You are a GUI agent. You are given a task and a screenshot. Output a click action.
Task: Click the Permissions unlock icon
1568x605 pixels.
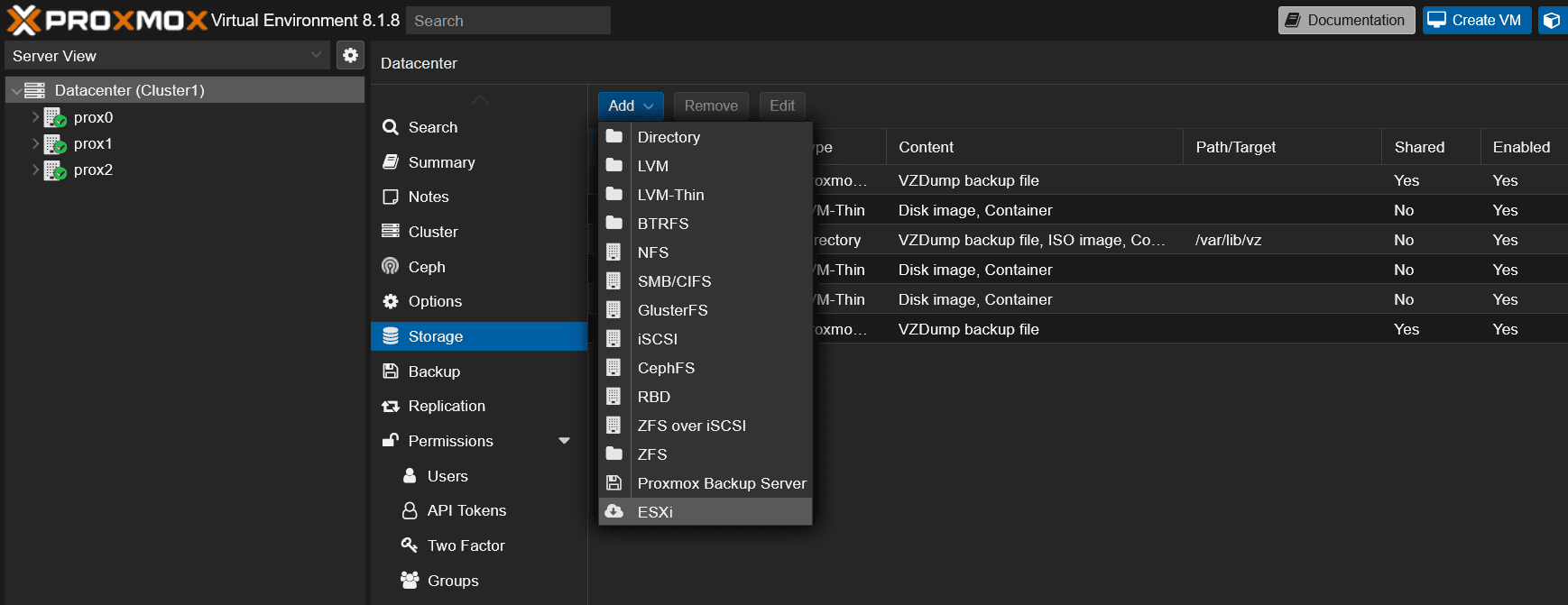[x=391, y=441]
